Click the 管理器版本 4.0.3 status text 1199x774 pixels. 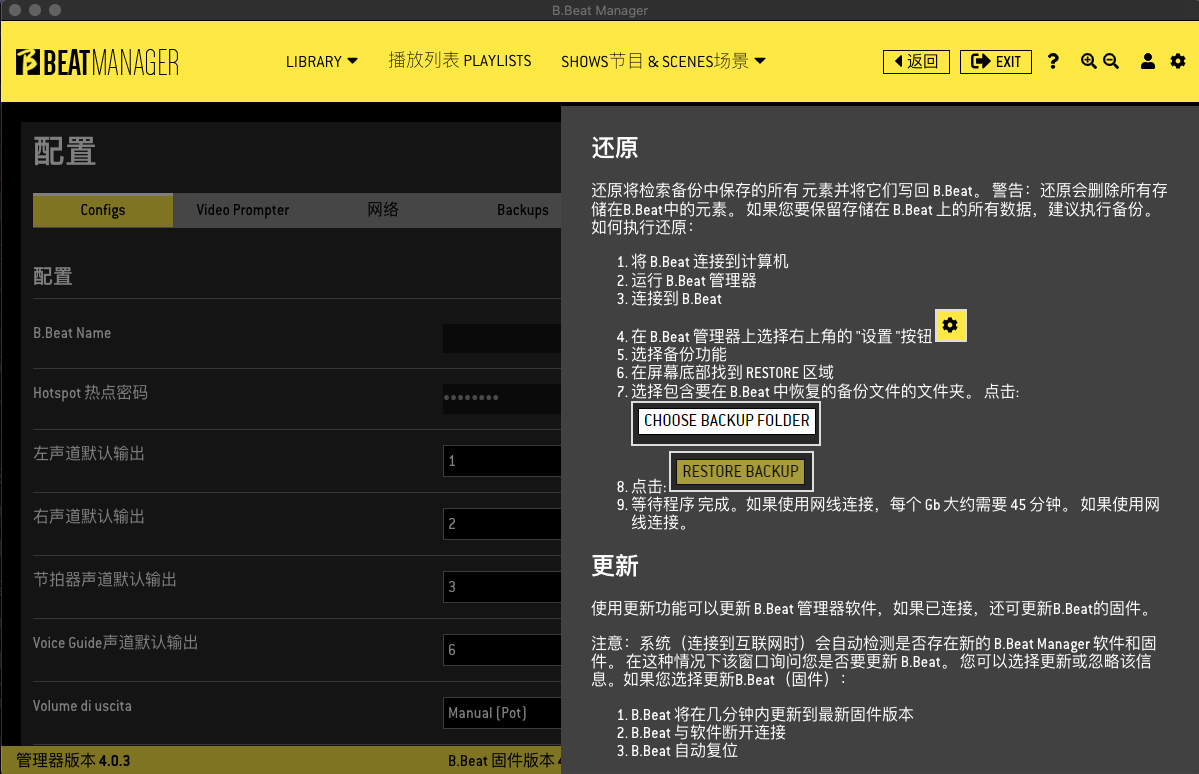coord(73,760)
